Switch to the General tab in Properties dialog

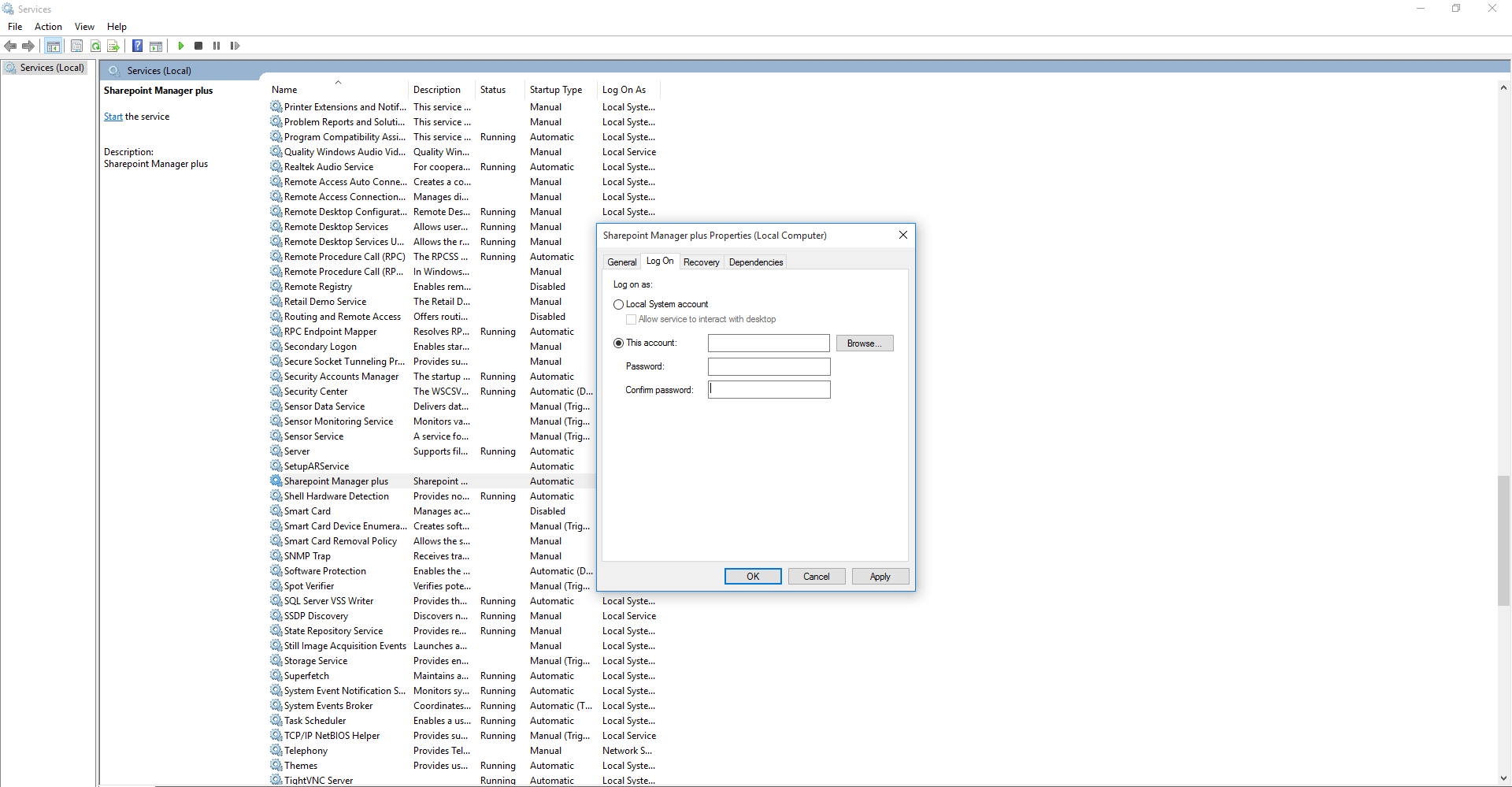click(622, 262)
